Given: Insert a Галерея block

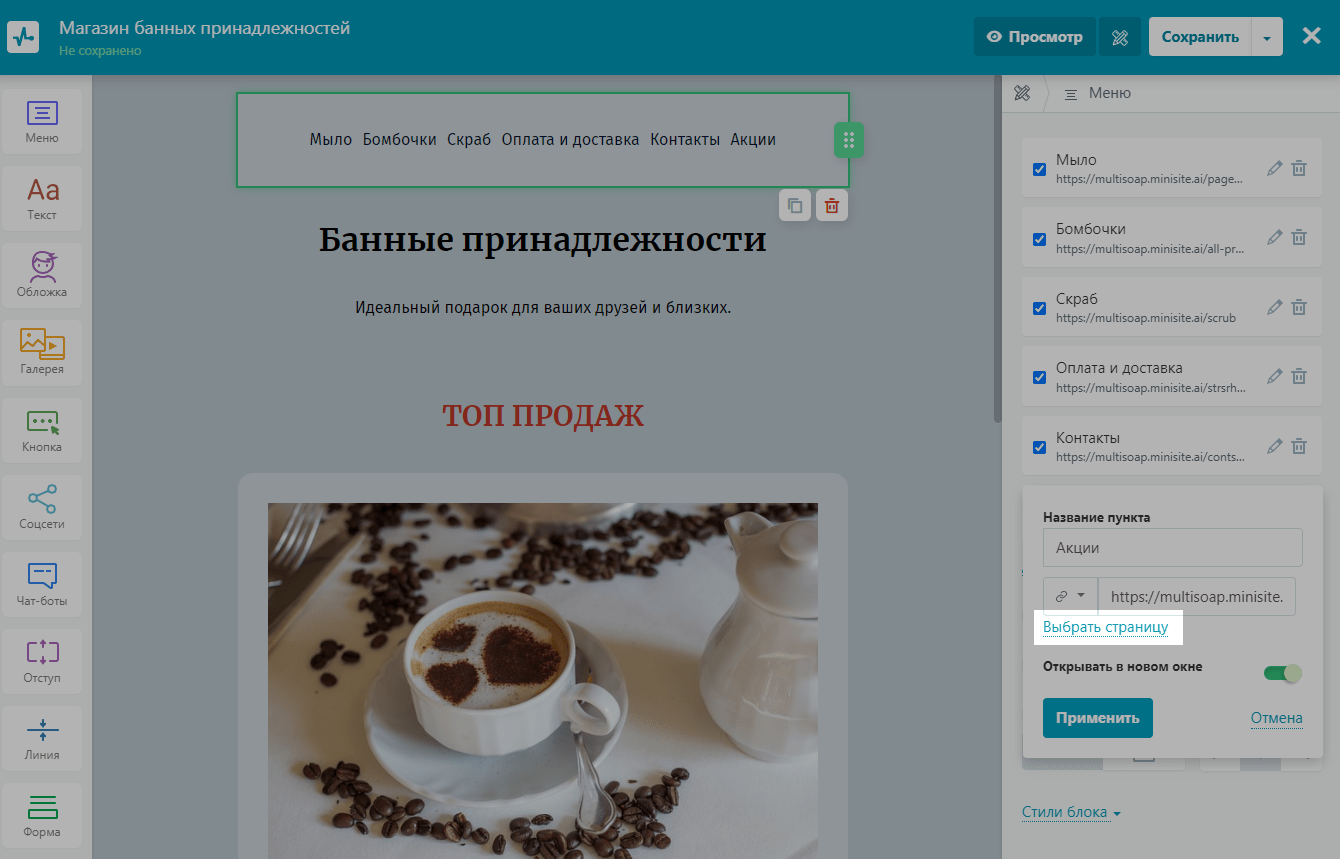Looking at the screenshot, I should point(42,352).
